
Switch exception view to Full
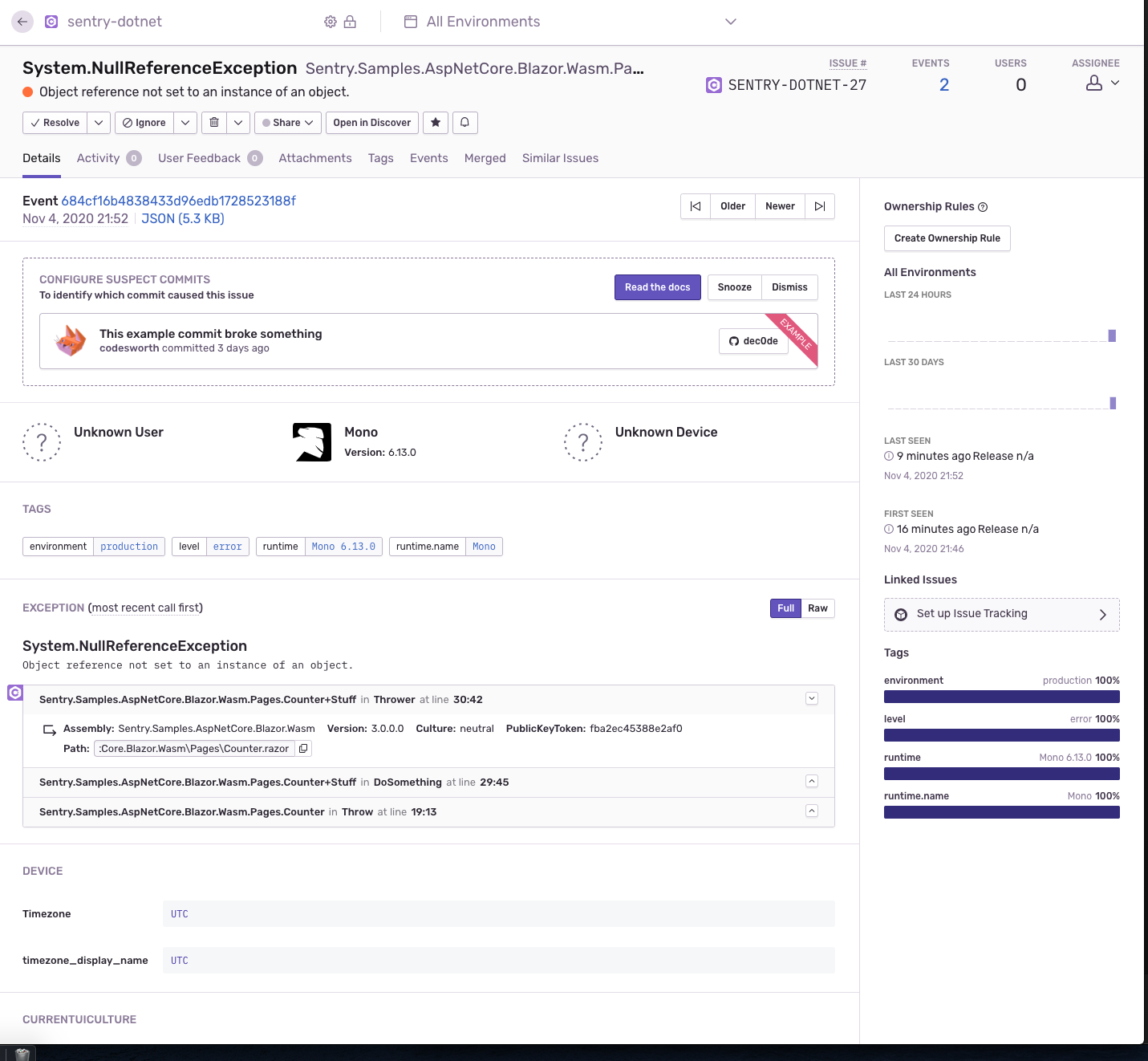[x=785, y=608]
